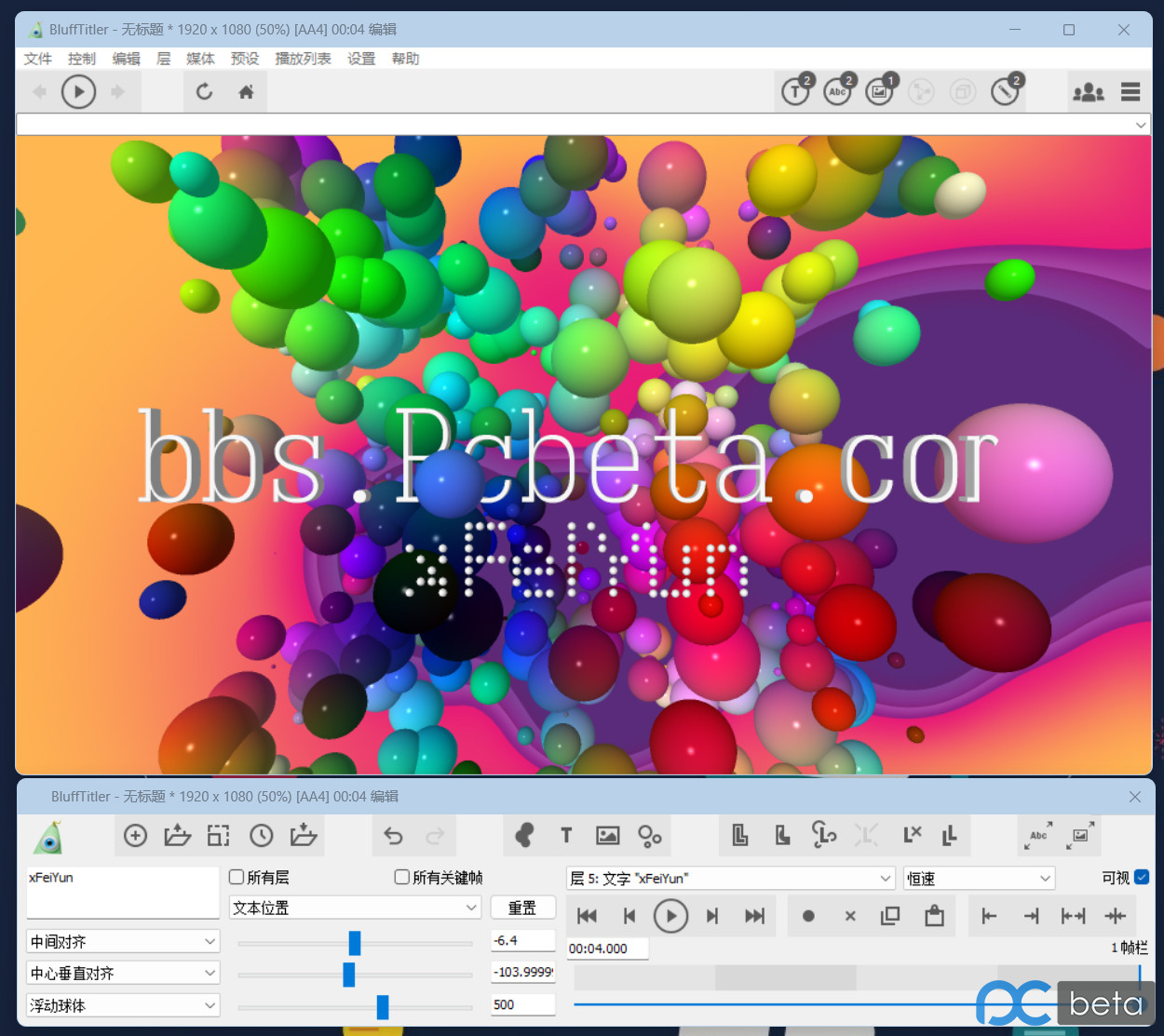
Task: Open the 编辑 menu
Action: tap(127, 59)
